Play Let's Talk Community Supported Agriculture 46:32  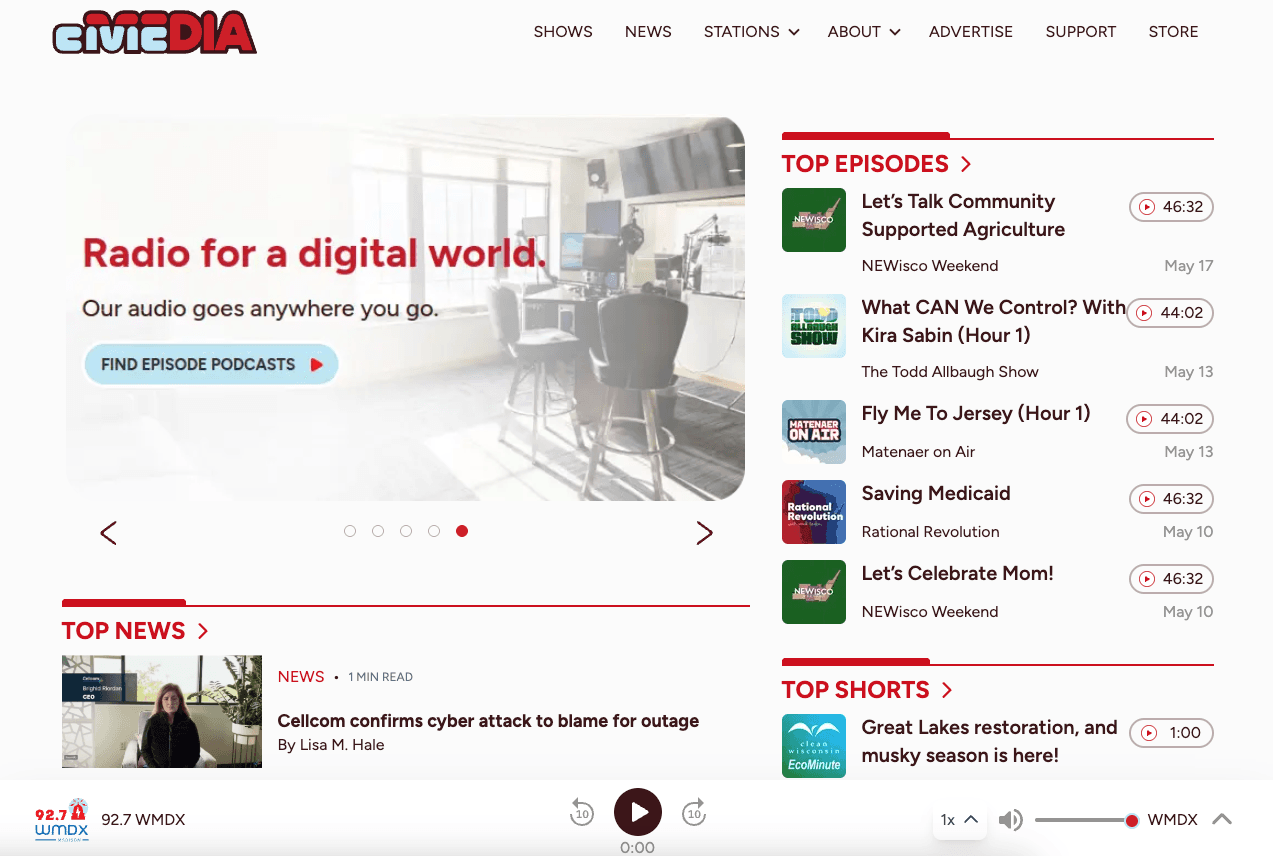coord(1171,207)
